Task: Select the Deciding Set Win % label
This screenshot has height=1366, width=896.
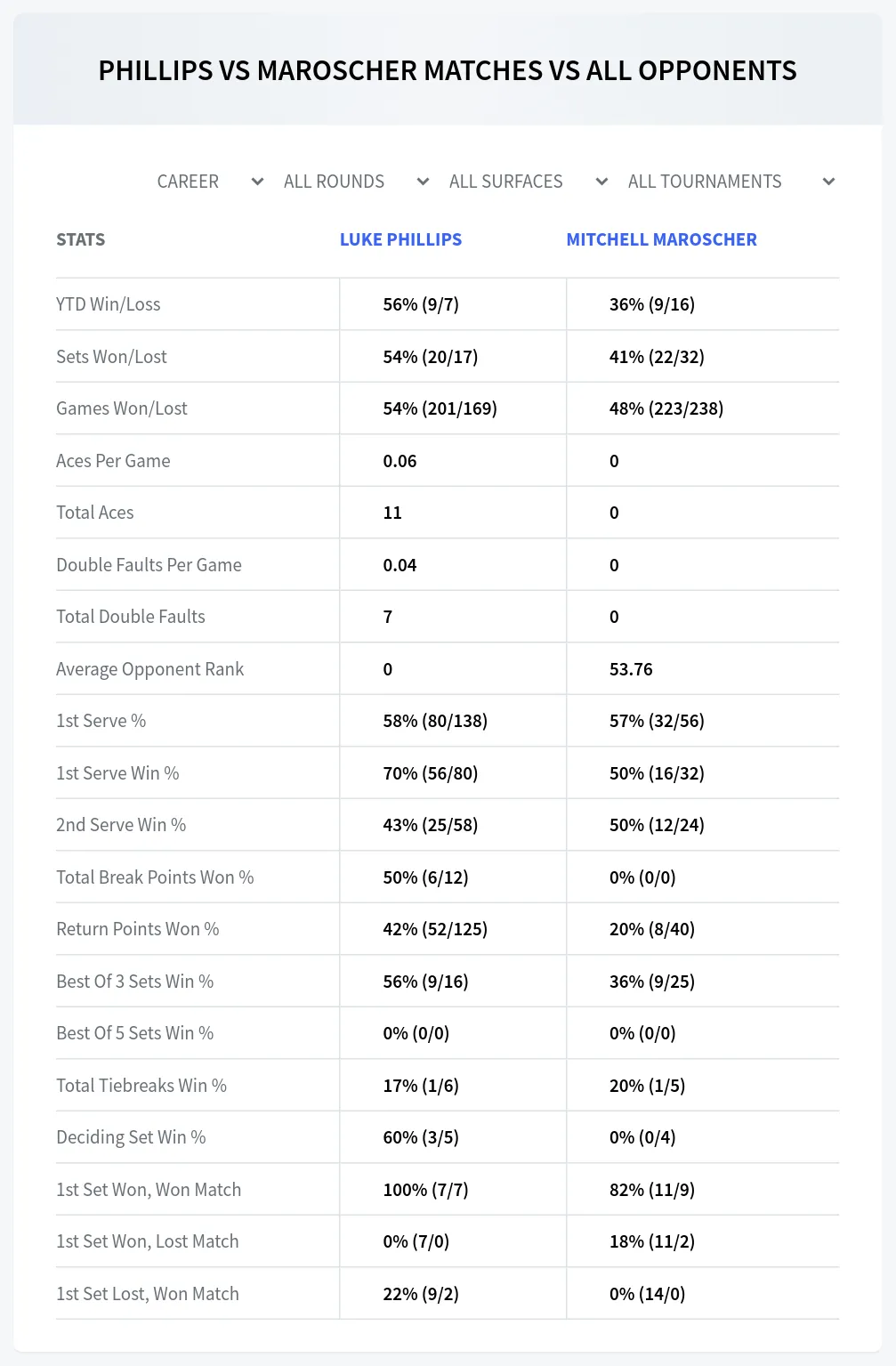Action: point(131,1137)
